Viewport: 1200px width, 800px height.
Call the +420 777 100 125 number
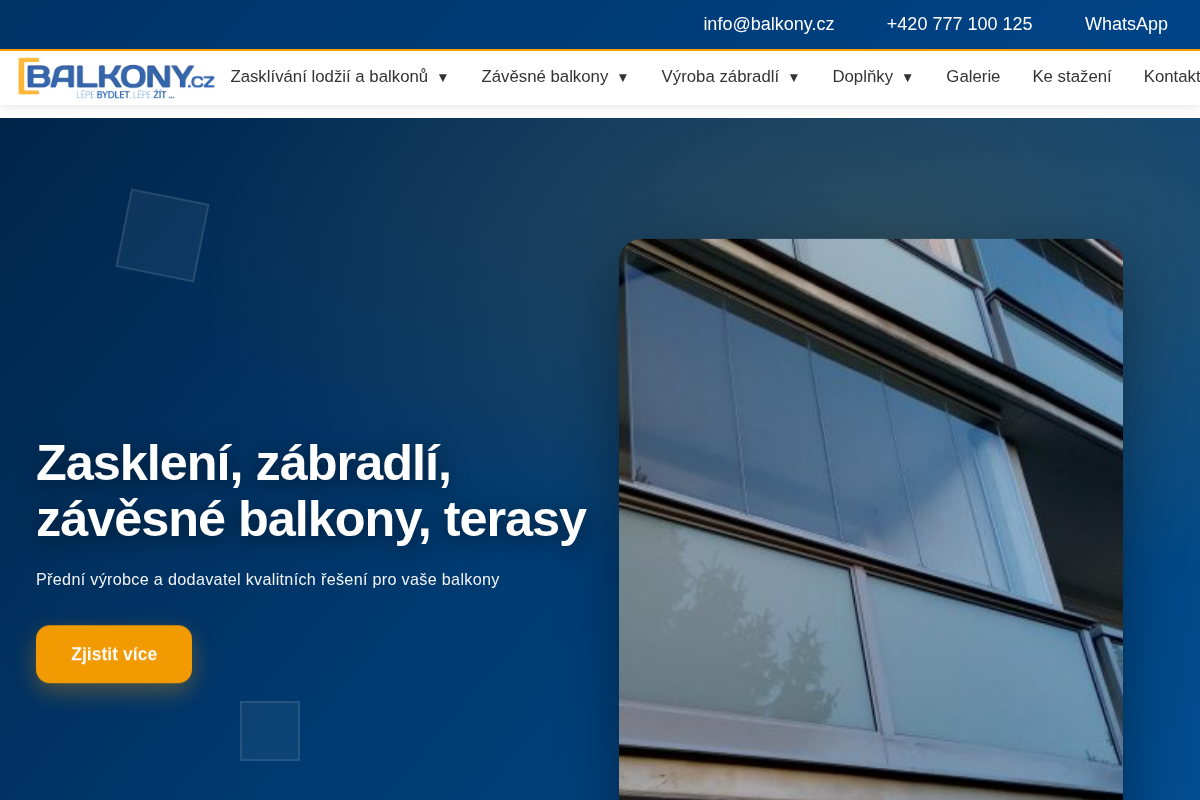point(959,24)
